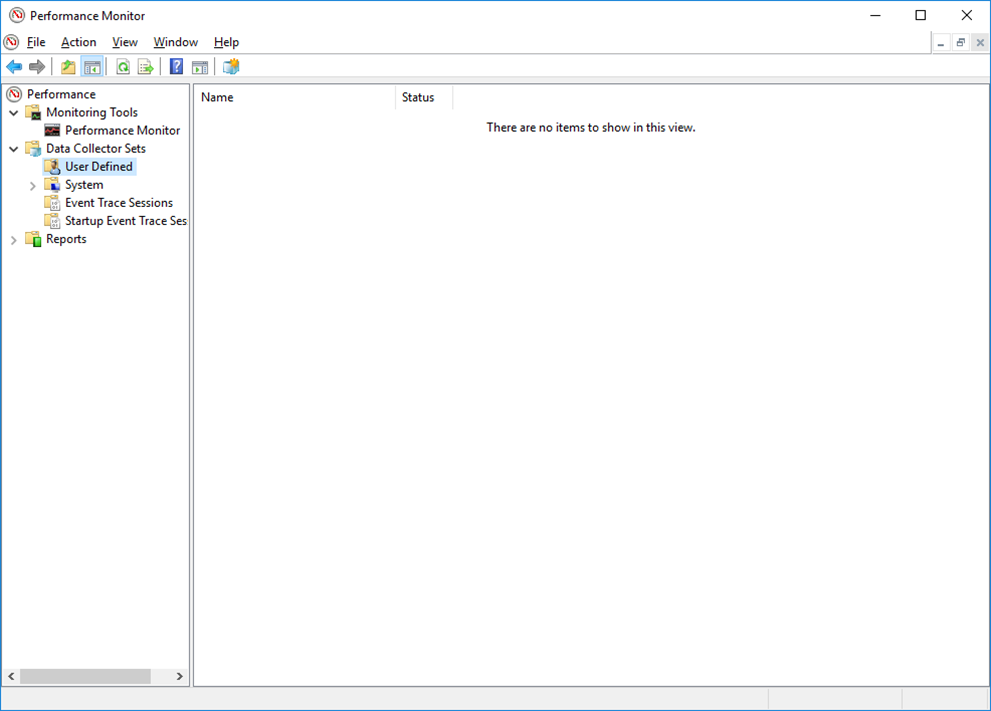Select Startup Event Trace Sessions node
The width and height of the screenshot is (991, 711).
(x=126, y=221)
